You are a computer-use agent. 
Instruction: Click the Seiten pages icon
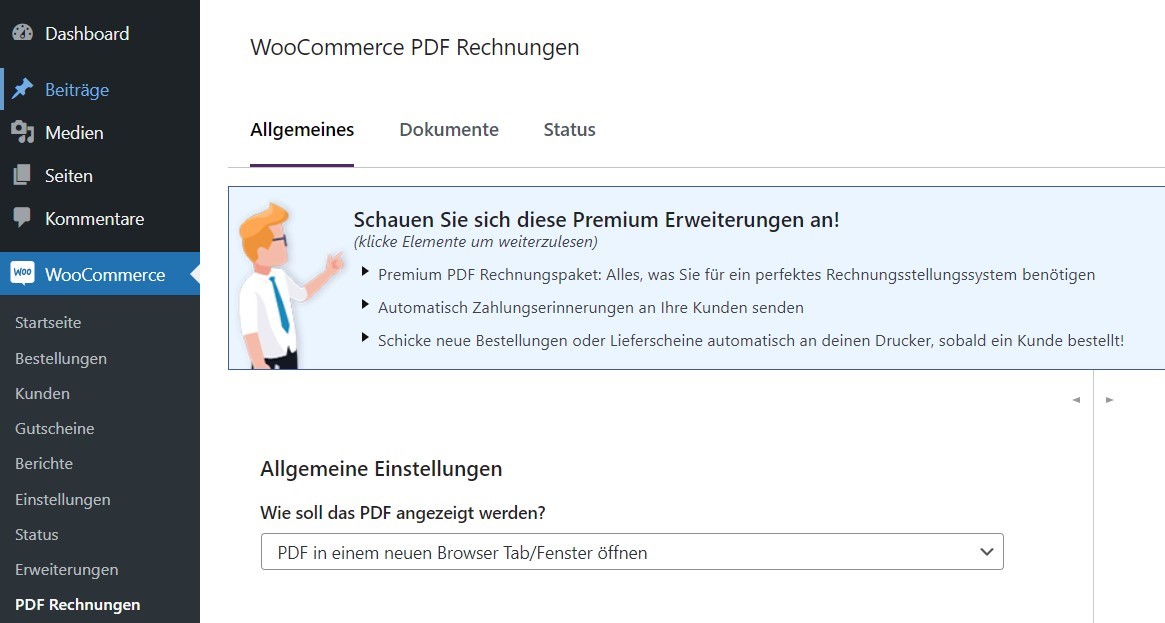click(22, 175)
